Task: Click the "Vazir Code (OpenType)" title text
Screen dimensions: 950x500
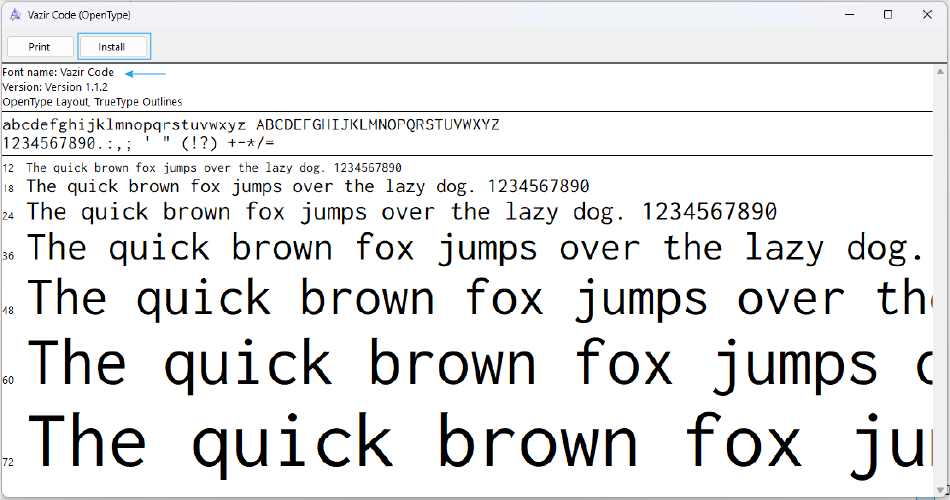Action: pos(80,15)
